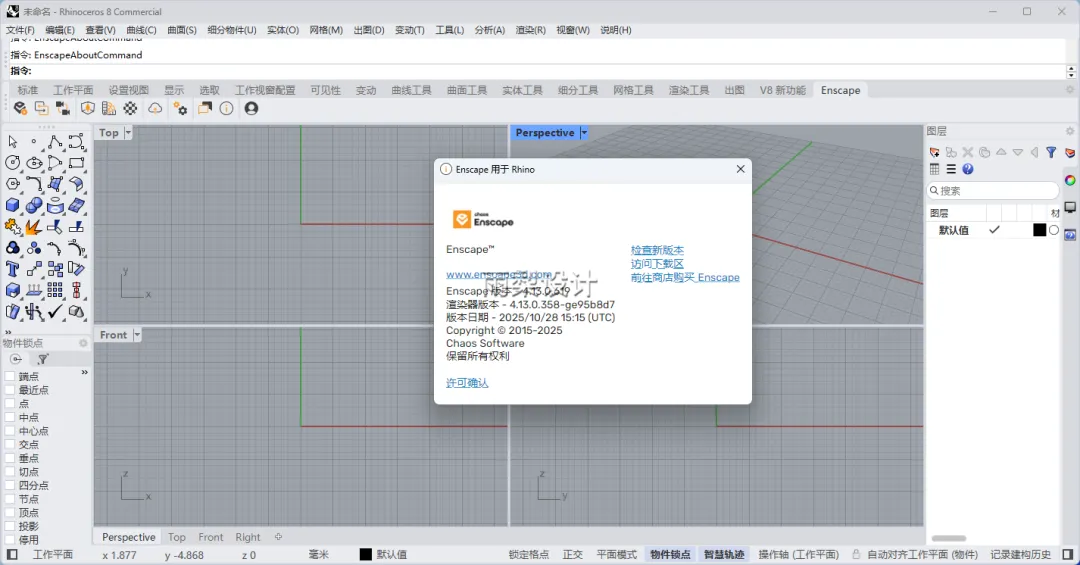Viewport: 1080px width, 565px height.
Task: Choose the Ellipse tool
Action: click(x=34, y=163)
